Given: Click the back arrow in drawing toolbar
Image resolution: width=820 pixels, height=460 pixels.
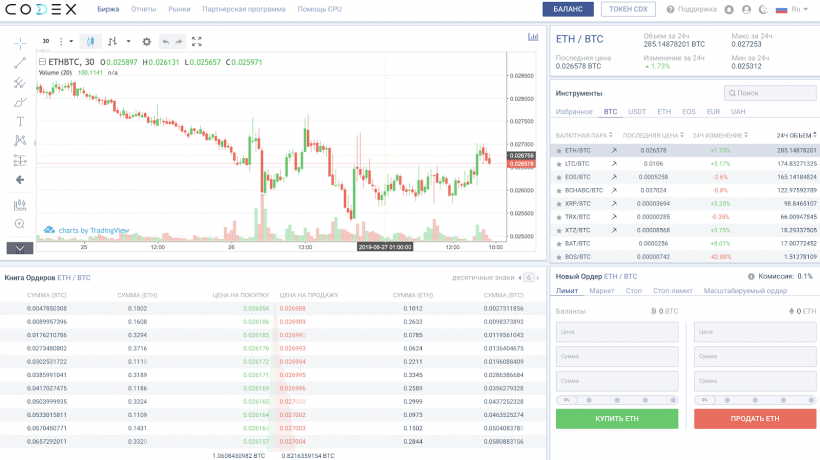Looking at the screenshot, I should coord(20,180).
